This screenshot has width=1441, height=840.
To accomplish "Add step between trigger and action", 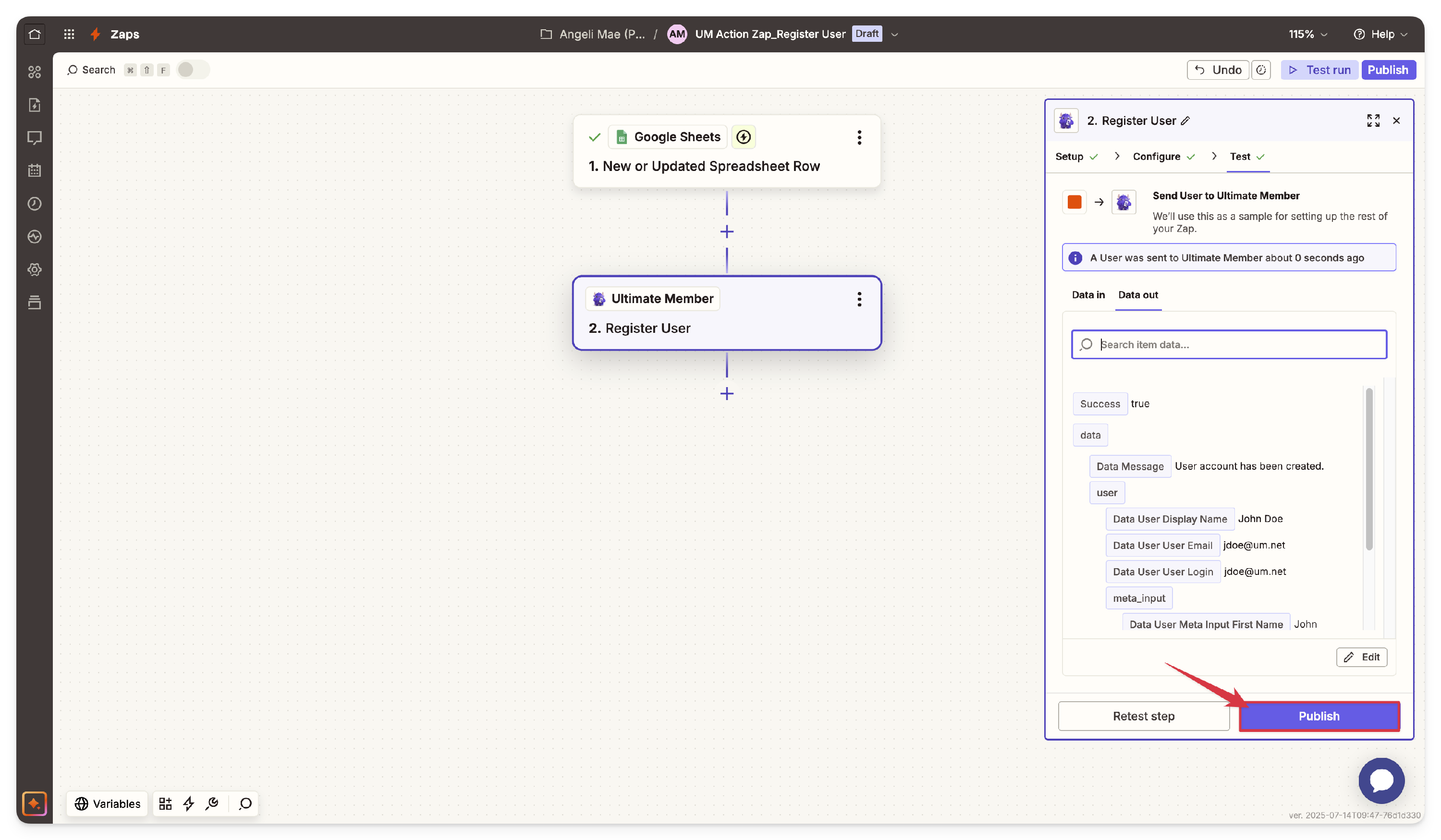I will [727, 231].
